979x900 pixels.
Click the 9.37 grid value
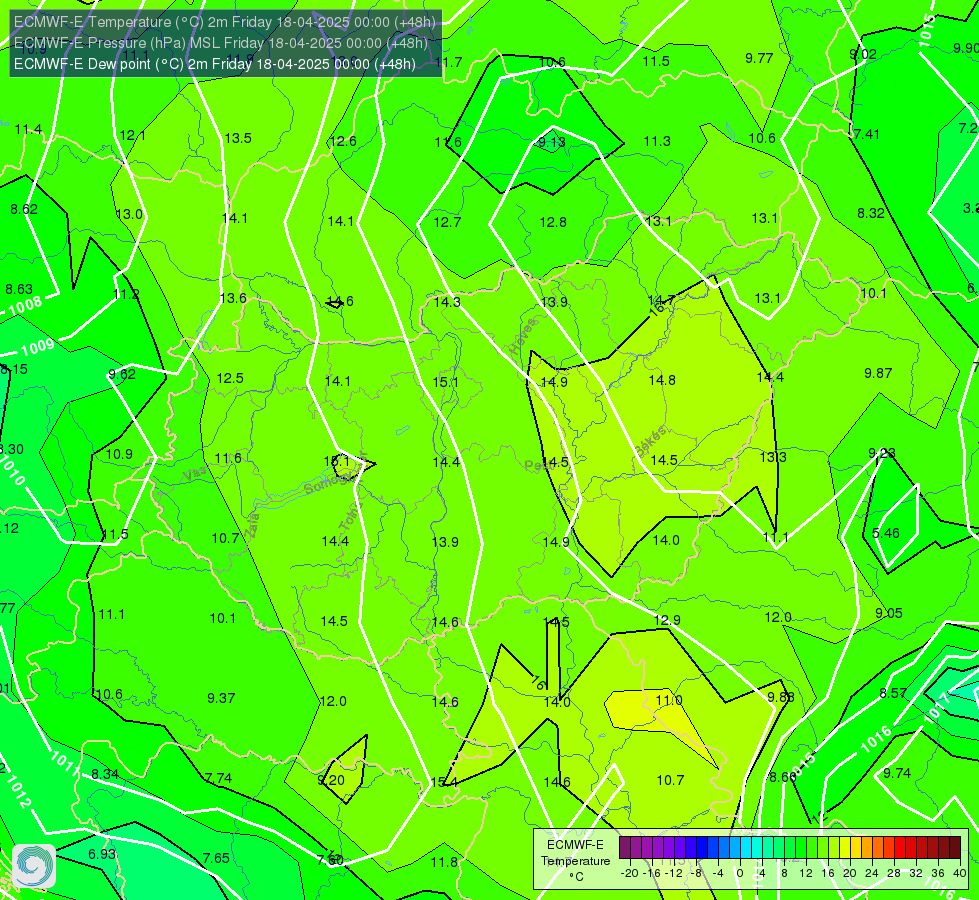click(x=221, y=698)
